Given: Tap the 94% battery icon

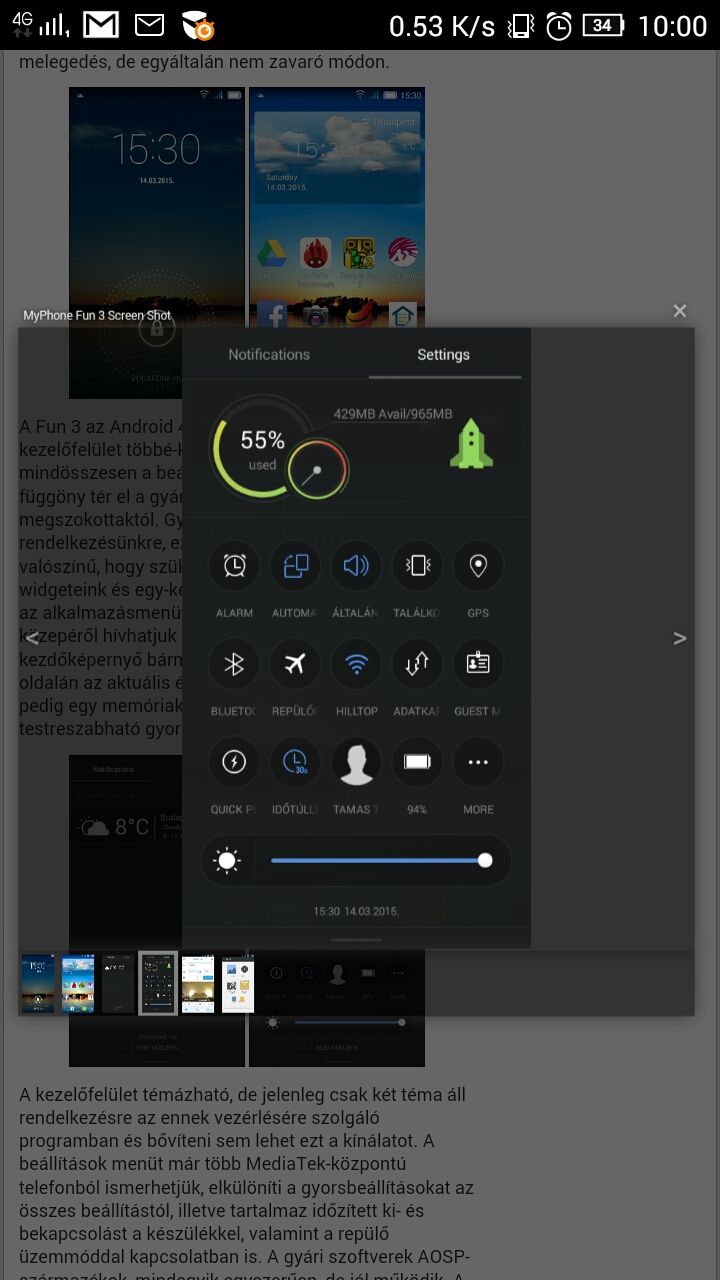Looking at the screenshot, I should (417, 762).
